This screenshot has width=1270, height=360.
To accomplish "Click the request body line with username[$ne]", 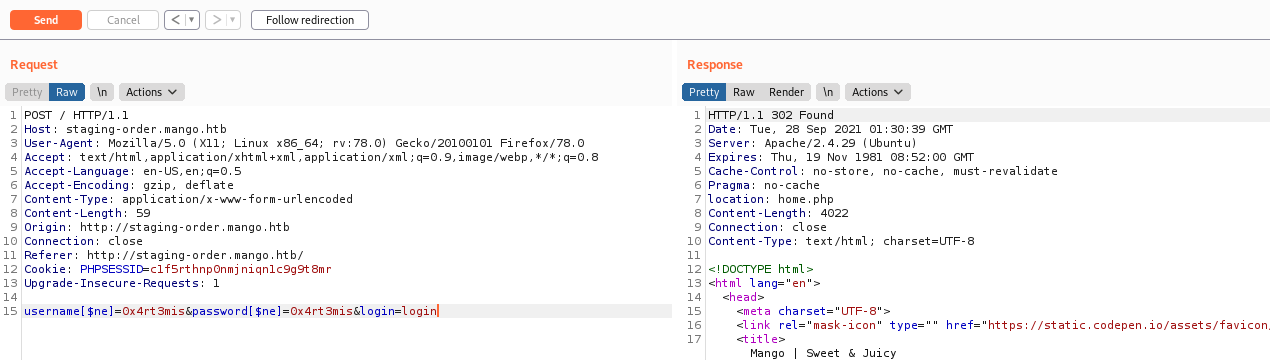I will pyautogui.click(x=231, y=311).
